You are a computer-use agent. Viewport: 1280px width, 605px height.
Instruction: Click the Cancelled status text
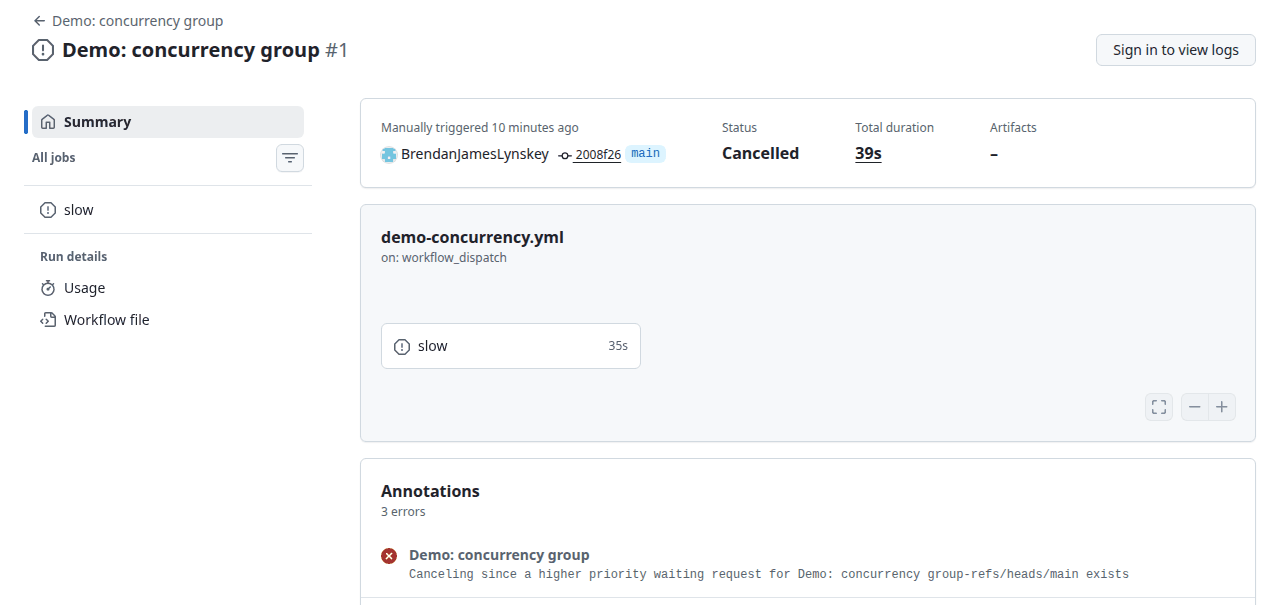click(760, 154)
